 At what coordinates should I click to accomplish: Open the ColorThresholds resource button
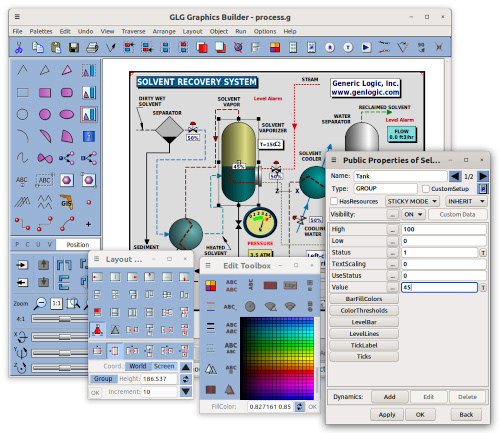tap(364, 311)
